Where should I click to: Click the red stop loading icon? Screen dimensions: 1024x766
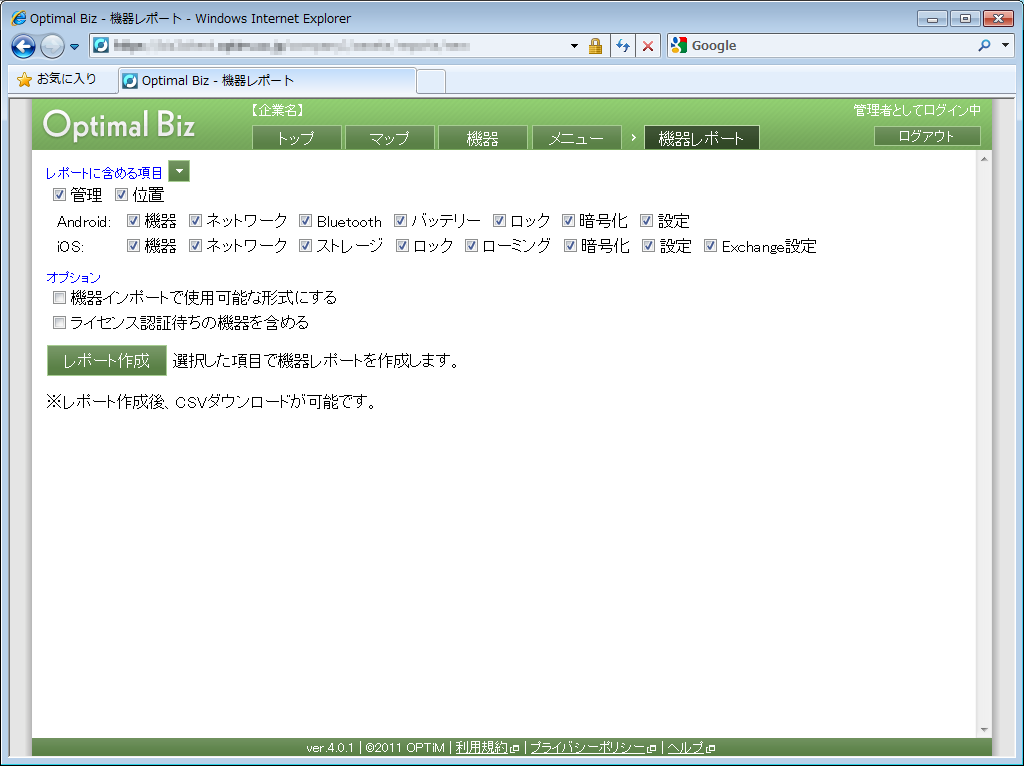pos(648,46)
